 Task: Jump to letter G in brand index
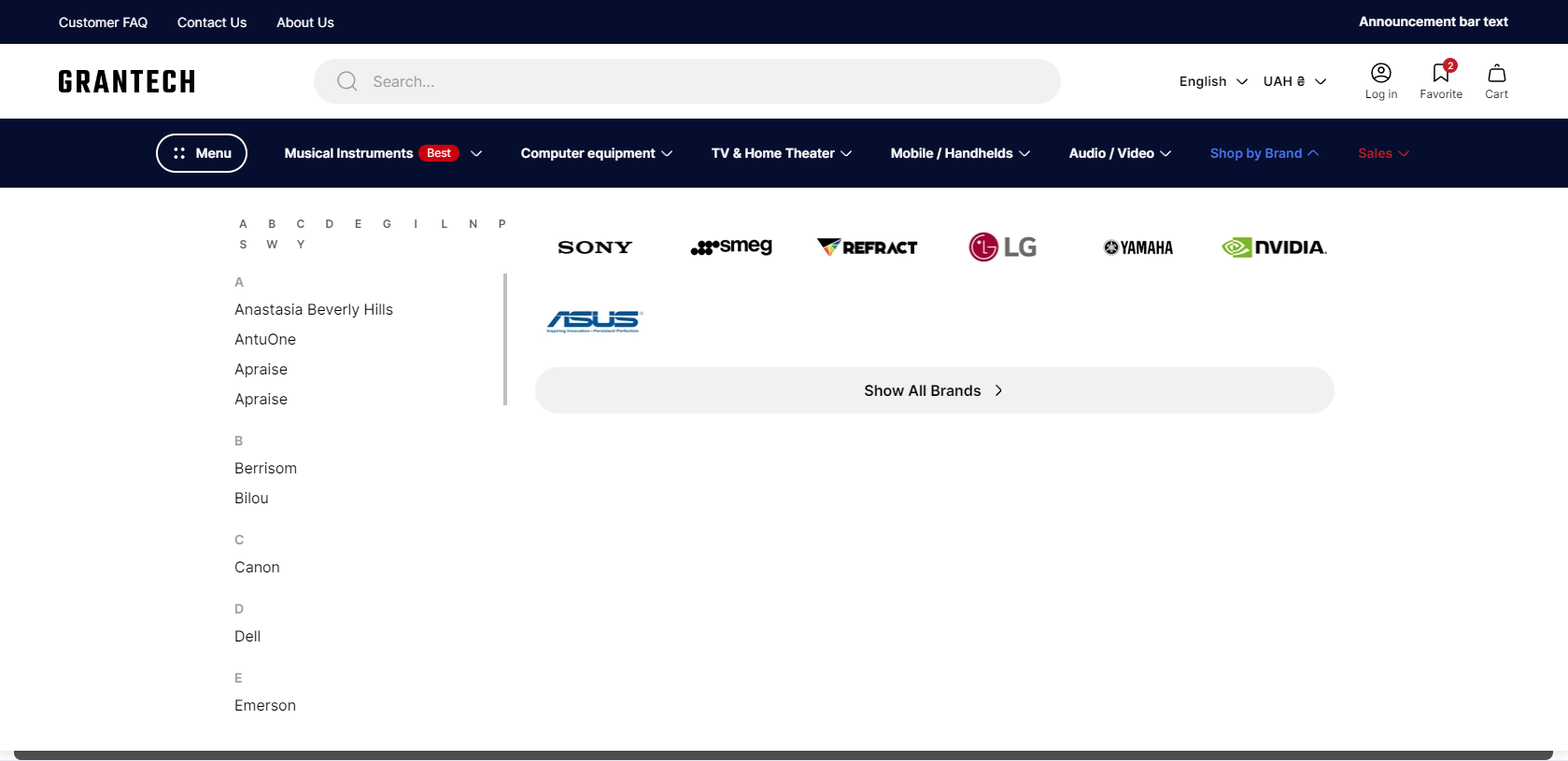(387, 224)
